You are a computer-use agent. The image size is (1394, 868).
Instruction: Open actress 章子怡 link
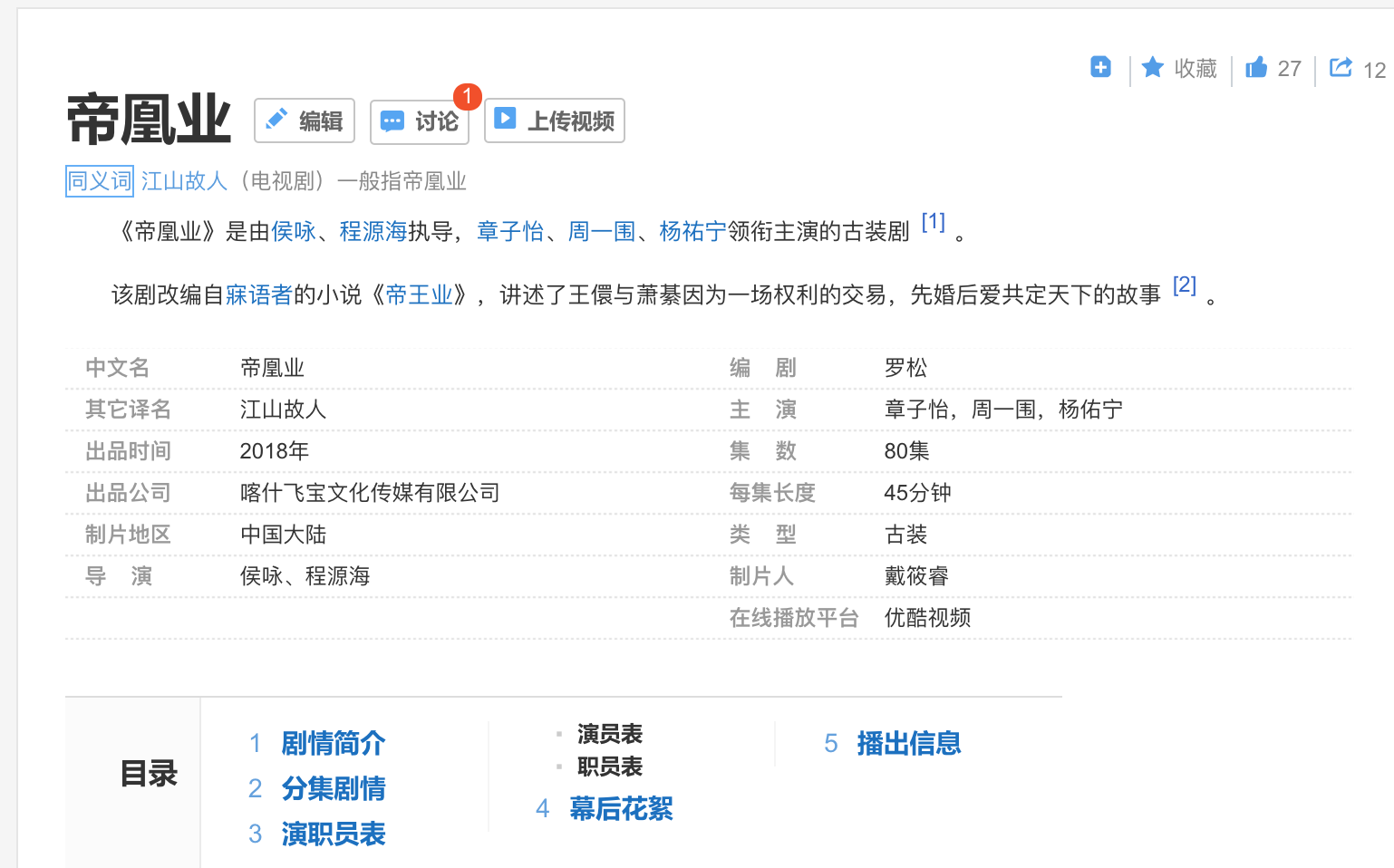click(510, 232)
